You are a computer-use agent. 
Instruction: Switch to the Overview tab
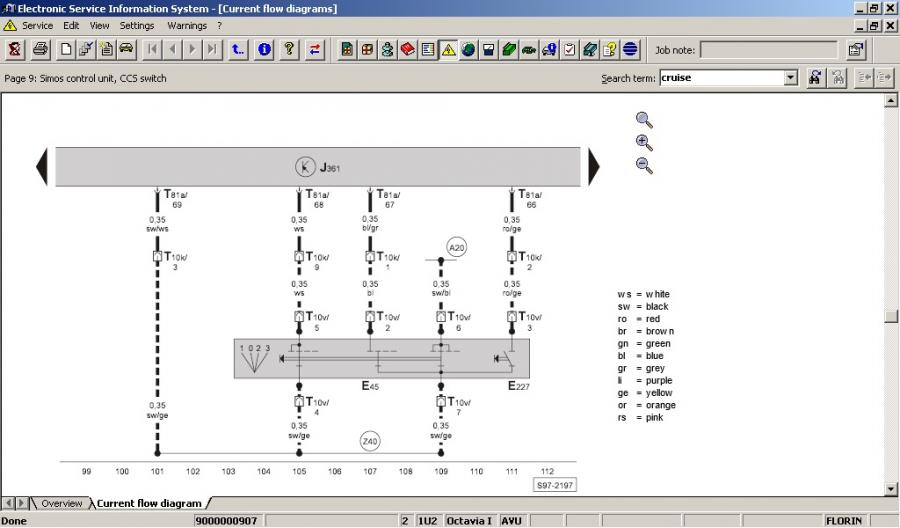pos(61,503)
